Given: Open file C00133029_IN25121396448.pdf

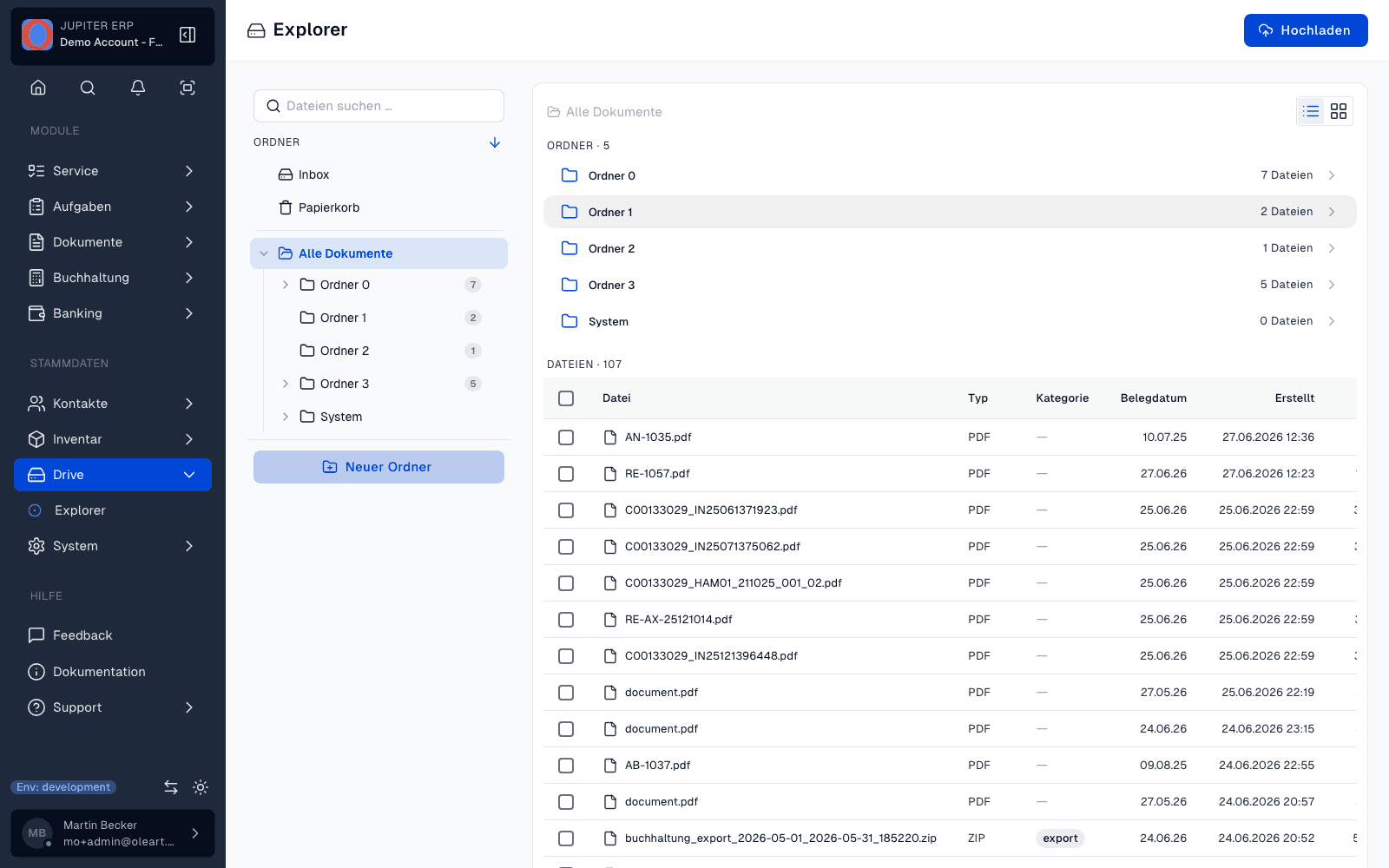Looking at the screenshot, I should point(711,656).
